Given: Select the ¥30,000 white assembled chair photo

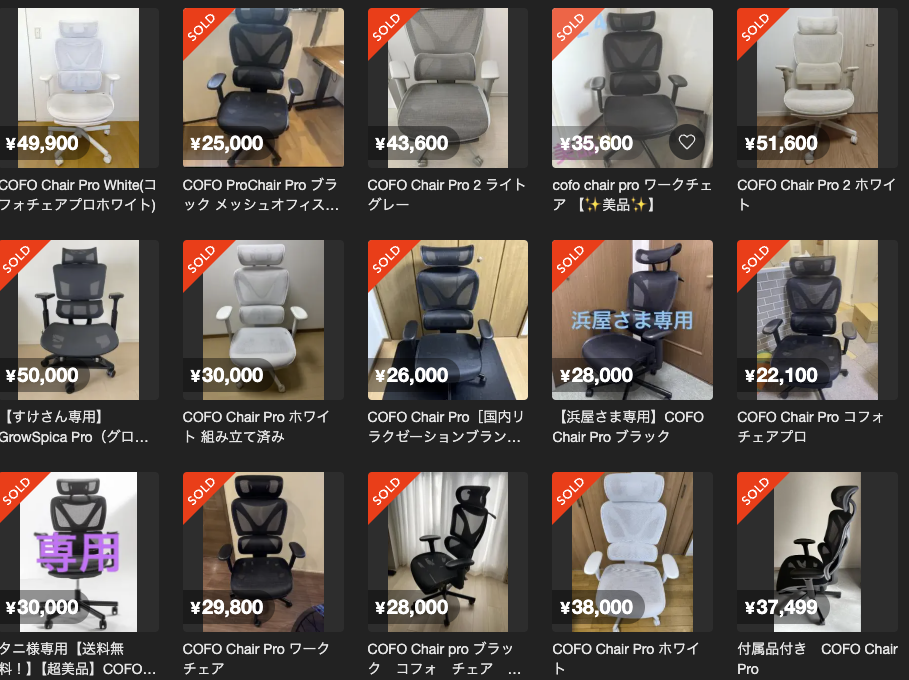Looking at the screenshot, I should (x=263, y=320).
